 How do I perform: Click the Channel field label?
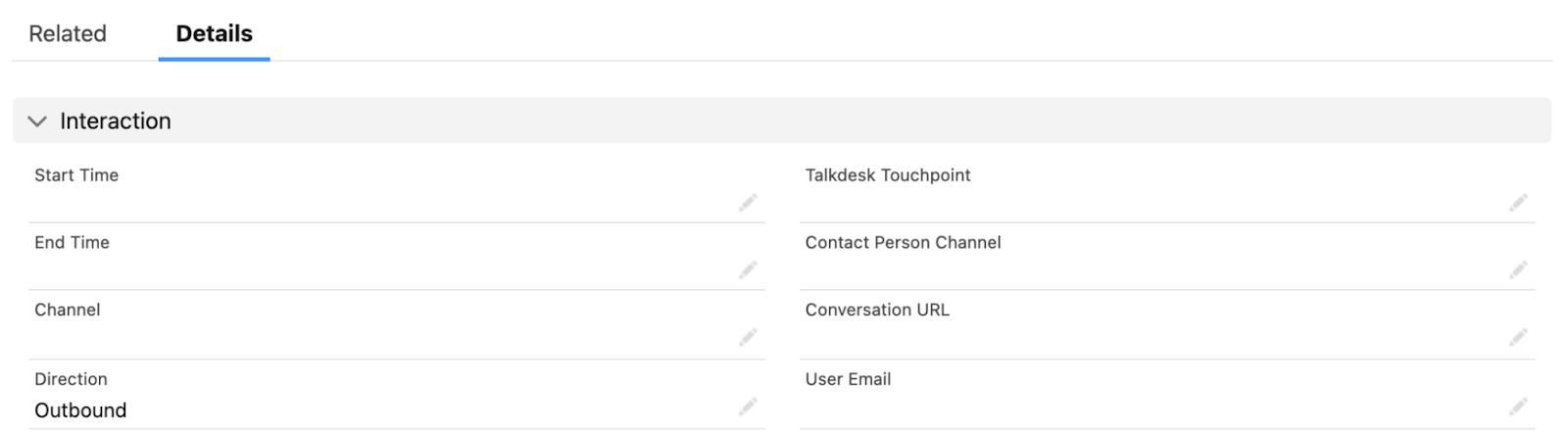[68, 310]
